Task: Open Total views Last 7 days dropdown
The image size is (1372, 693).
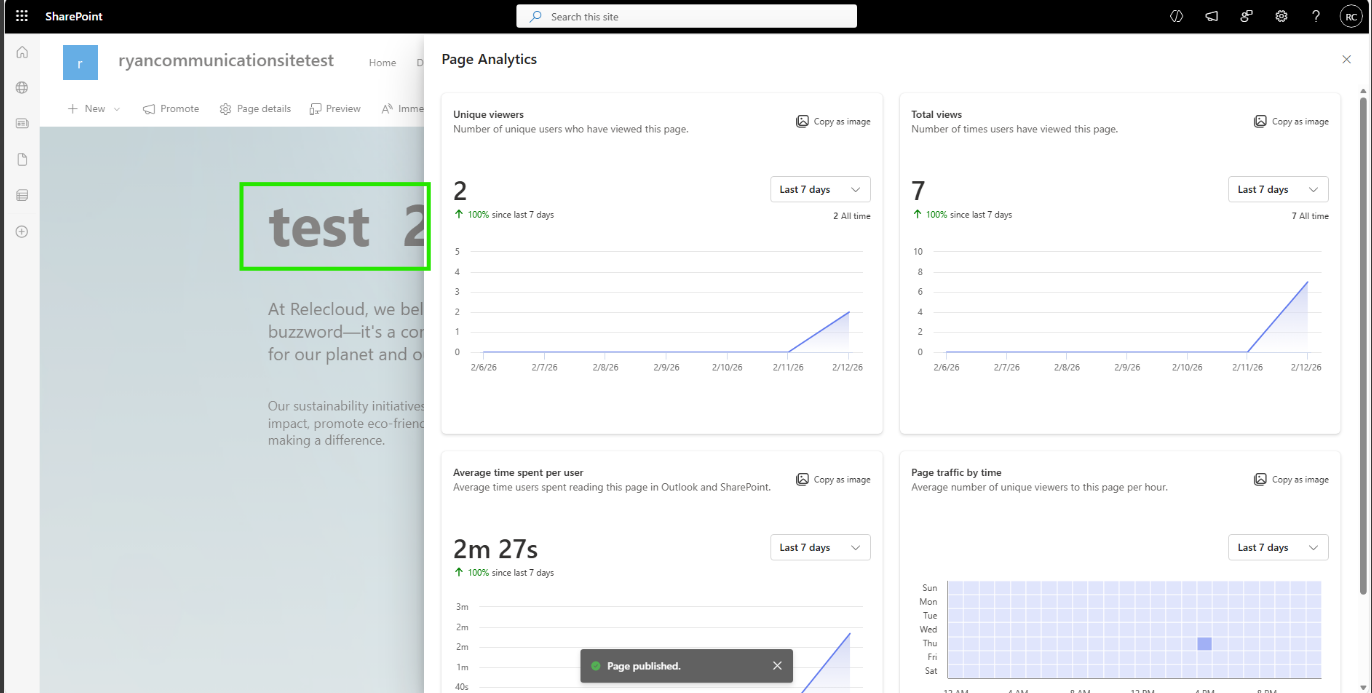Action: pos(1278,189)
